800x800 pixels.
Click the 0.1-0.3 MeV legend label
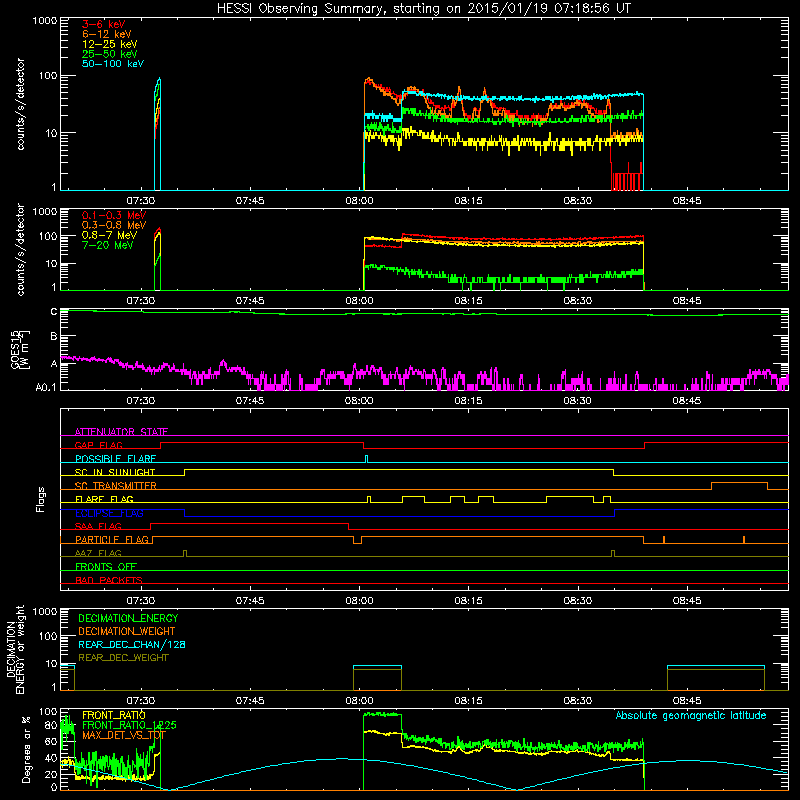(114, 215)
